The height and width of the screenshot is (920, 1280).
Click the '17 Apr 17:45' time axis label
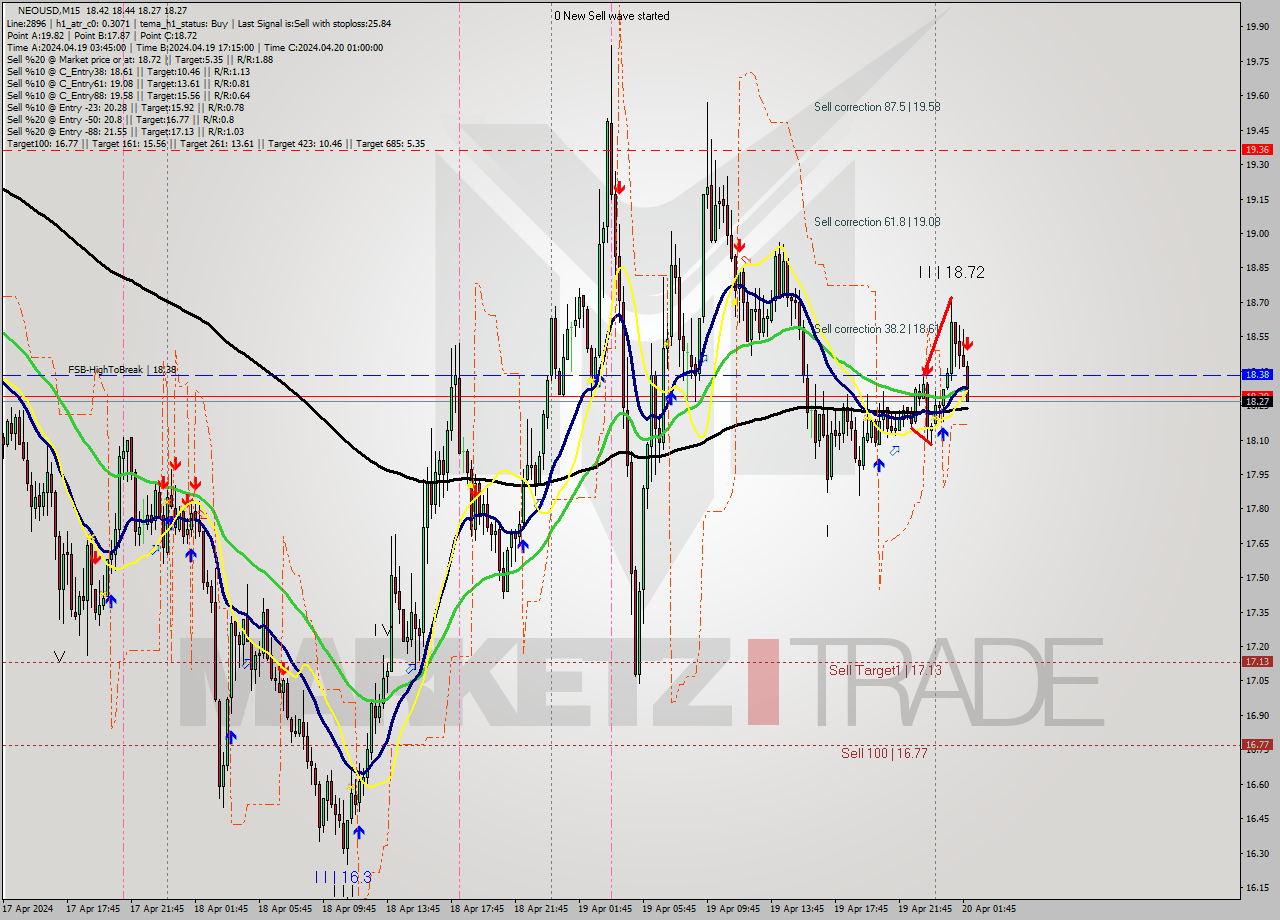pyautogui.click(x=93, y=910)
